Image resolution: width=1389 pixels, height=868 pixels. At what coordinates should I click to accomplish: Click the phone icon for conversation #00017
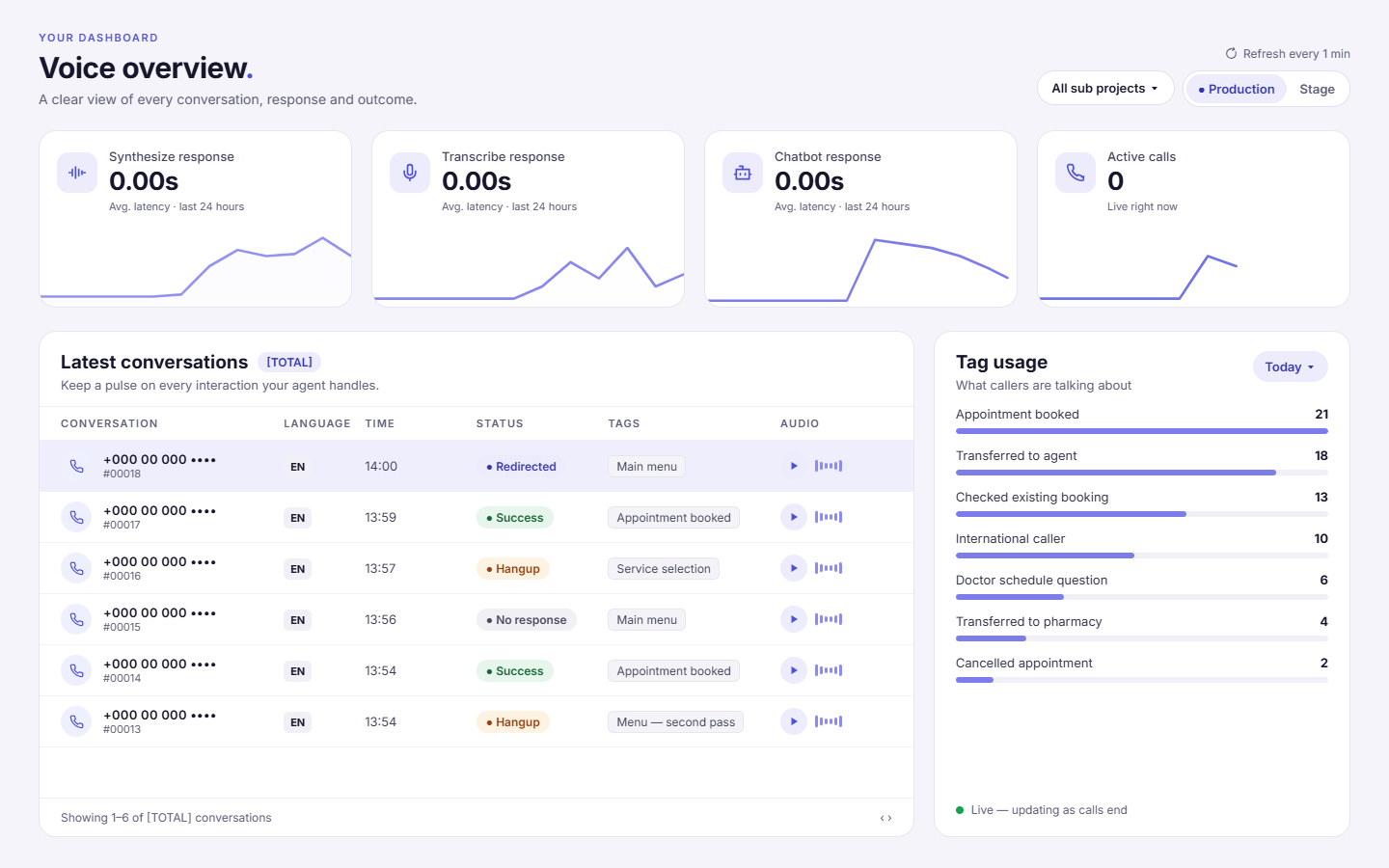coord(76,517)
